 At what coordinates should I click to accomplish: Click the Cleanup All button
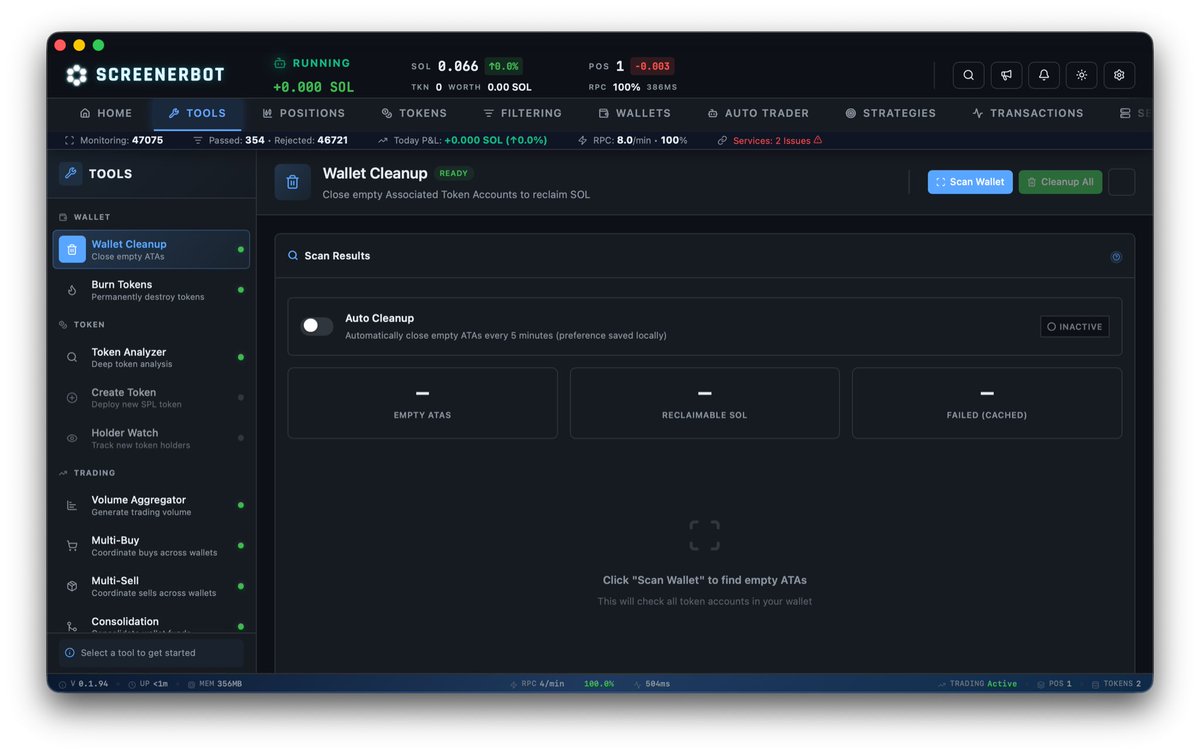[1060, 182]
